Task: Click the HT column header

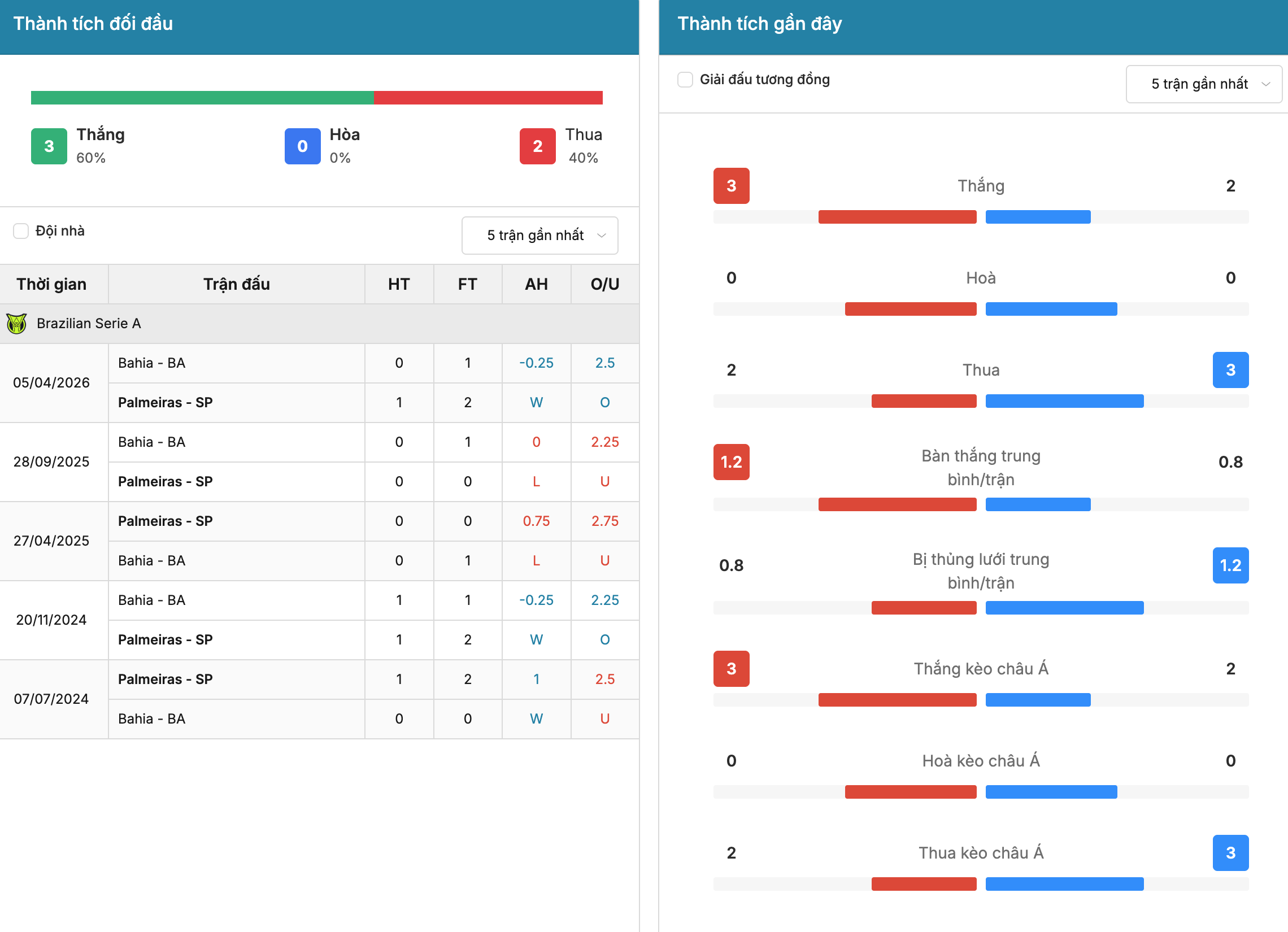Action: click(399, 284)
